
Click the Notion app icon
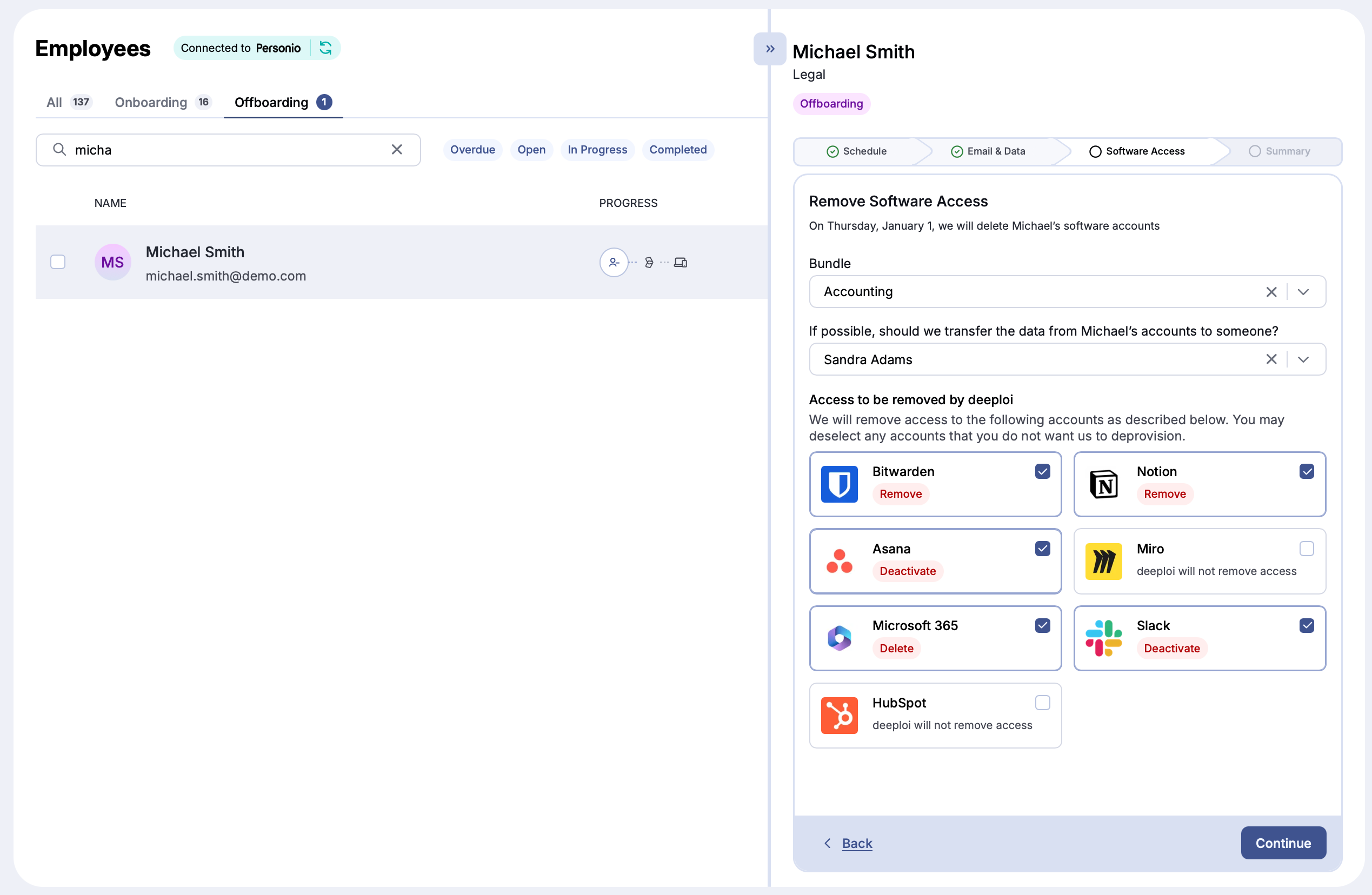point(1104,484)
